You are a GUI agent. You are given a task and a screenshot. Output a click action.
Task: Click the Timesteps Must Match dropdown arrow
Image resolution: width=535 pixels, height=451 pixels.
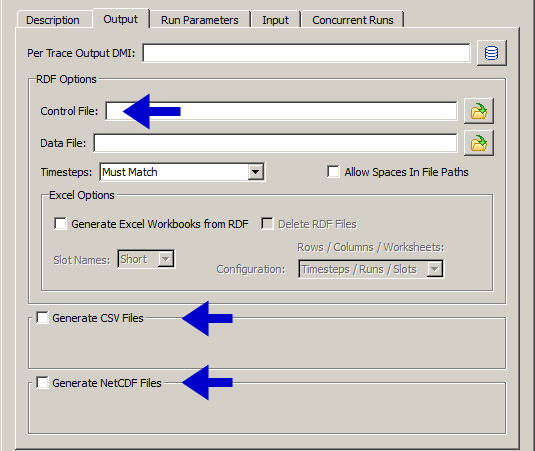coord(256,172)
